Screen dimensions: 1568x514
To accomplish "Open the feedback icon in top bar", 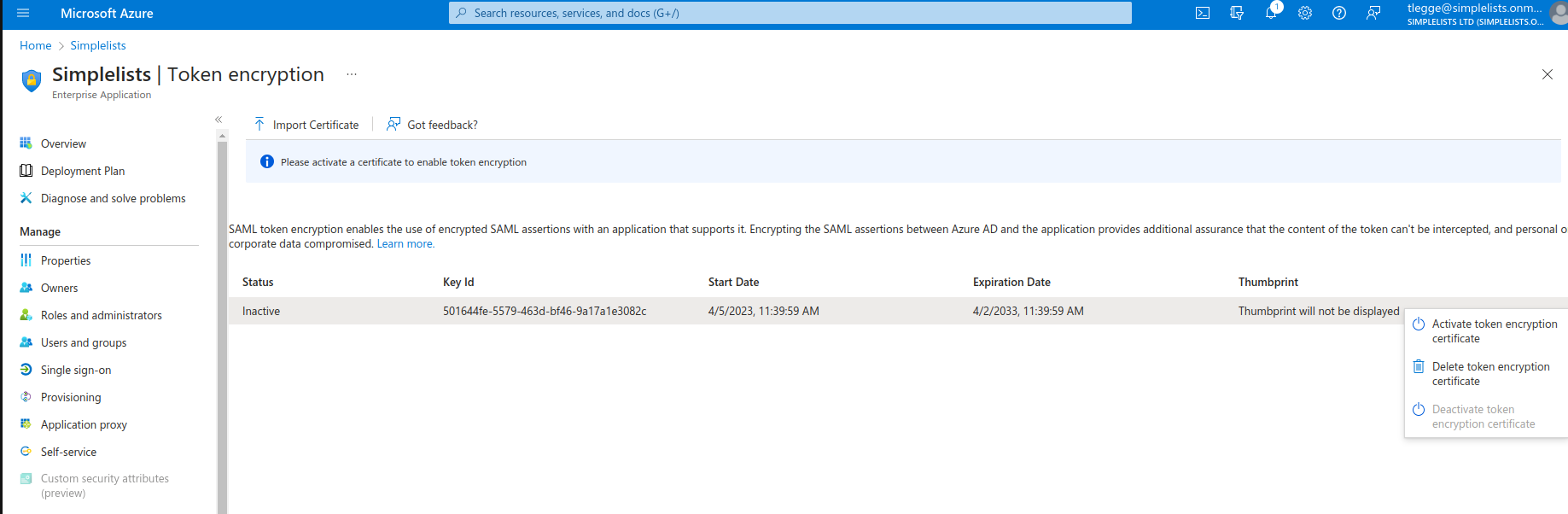I will point(1373,13).
